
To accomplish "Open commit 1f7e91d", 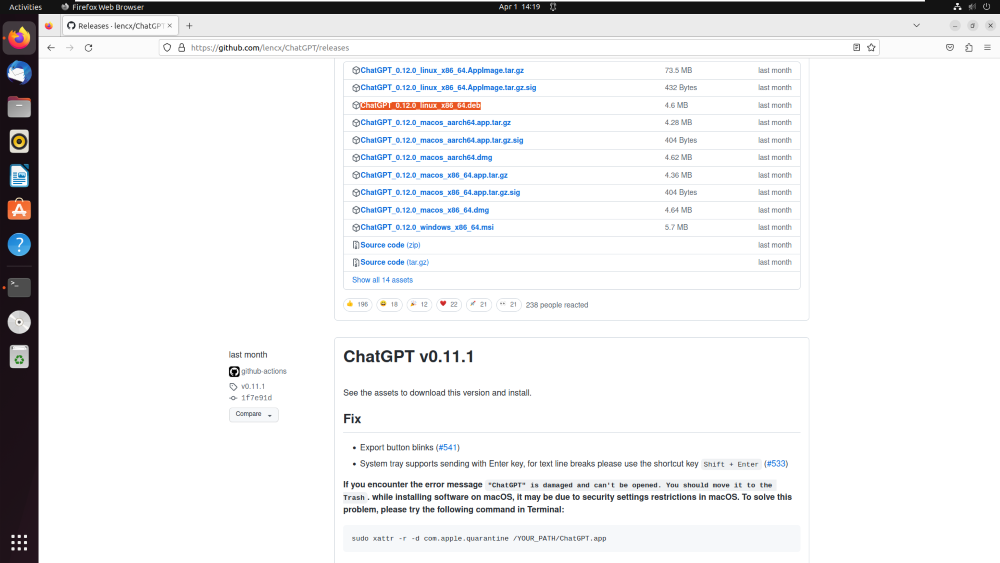I will 256,398.
